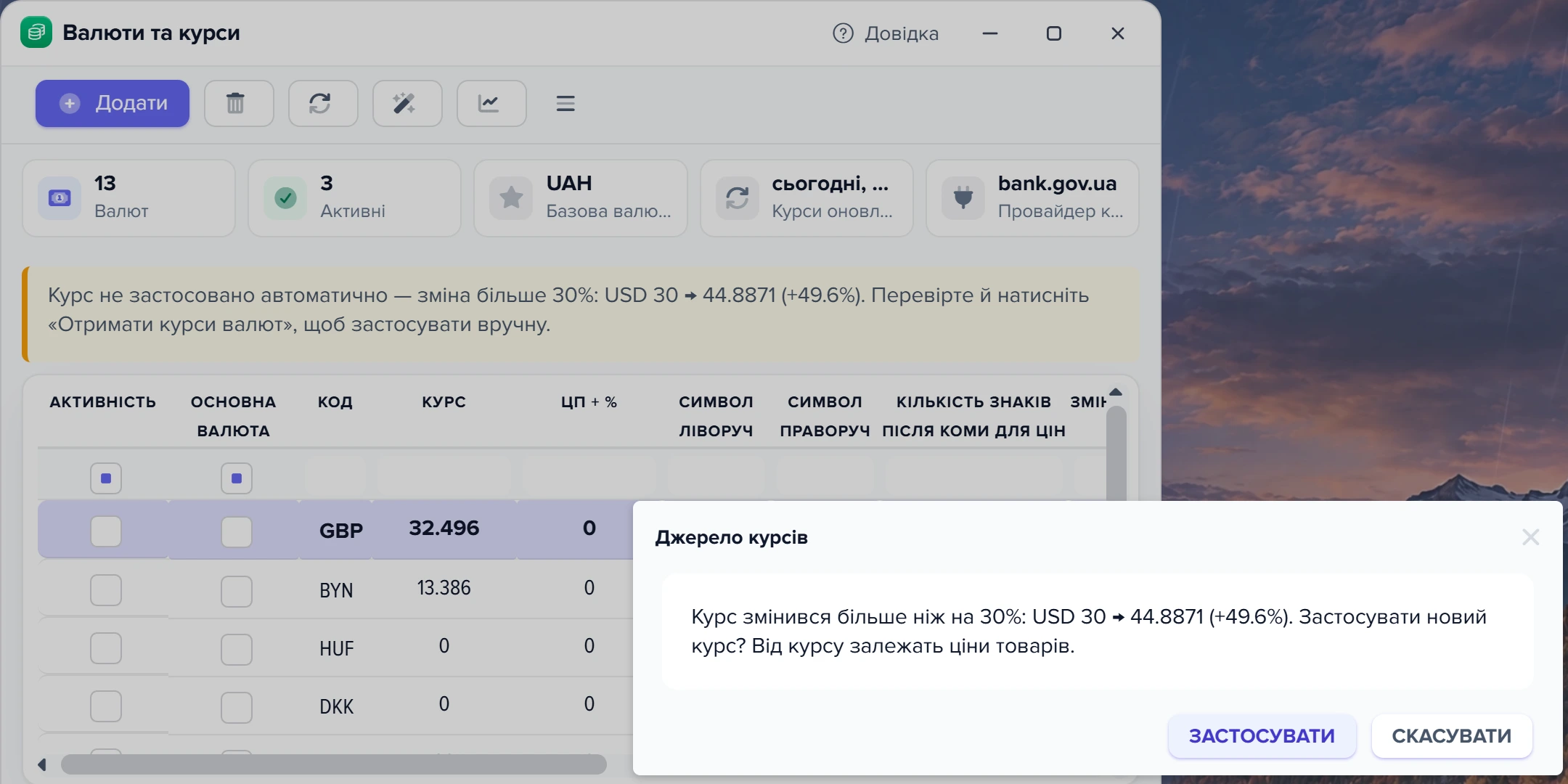Select the BYN code cell
The width and height of the screenshot is (1568, 784).
pyautogui.click(x=336, y=590)
